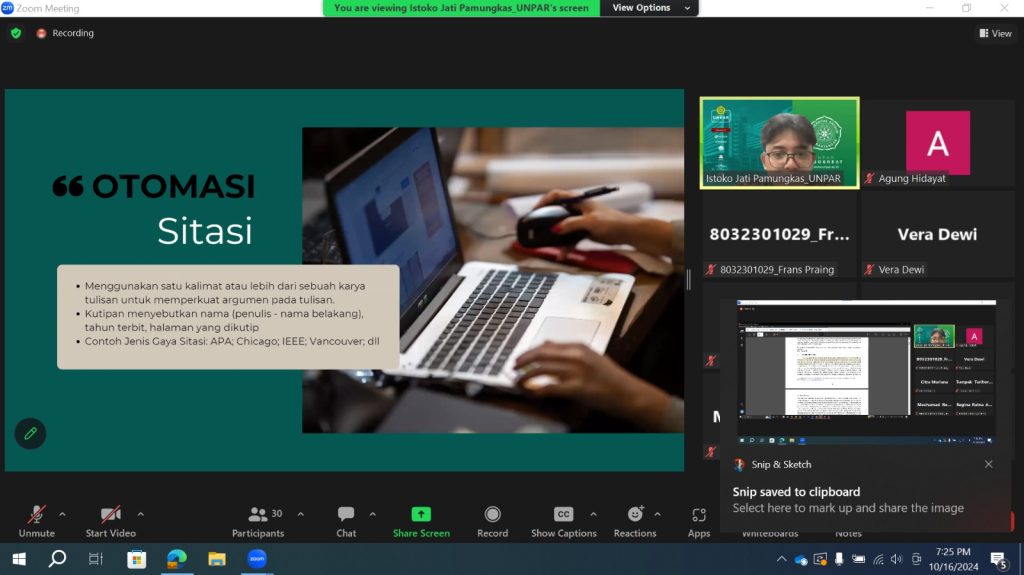Select Istoko Jati Pamungkas_UNPAR video tile
This screenshot has width=1024, height=575.
pyautogui.click(x=779, y=143)
